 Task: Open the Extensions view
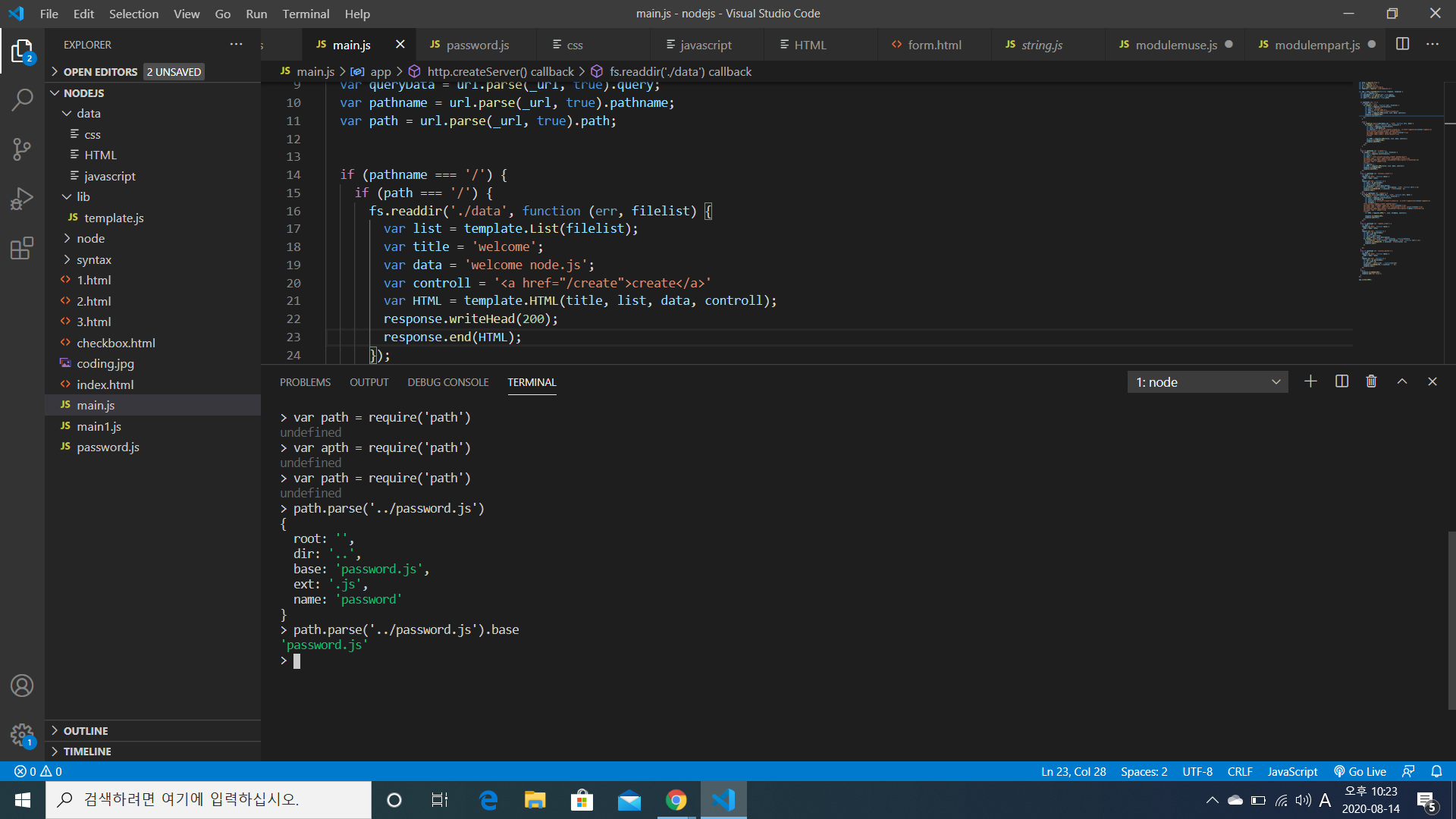[22, 248]
